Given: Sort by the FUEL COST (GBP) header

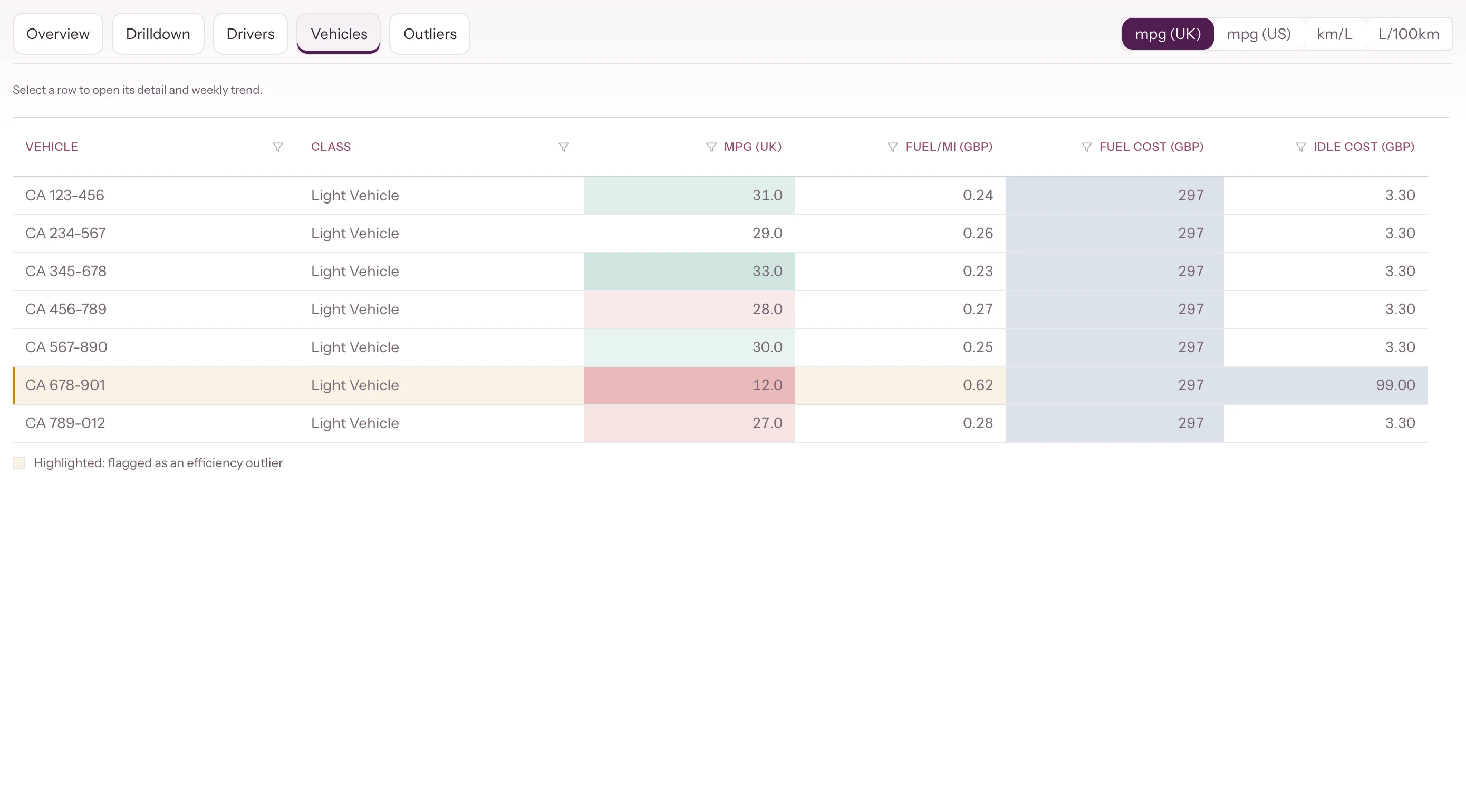Looking at the screenshot, I should 1151,147.
